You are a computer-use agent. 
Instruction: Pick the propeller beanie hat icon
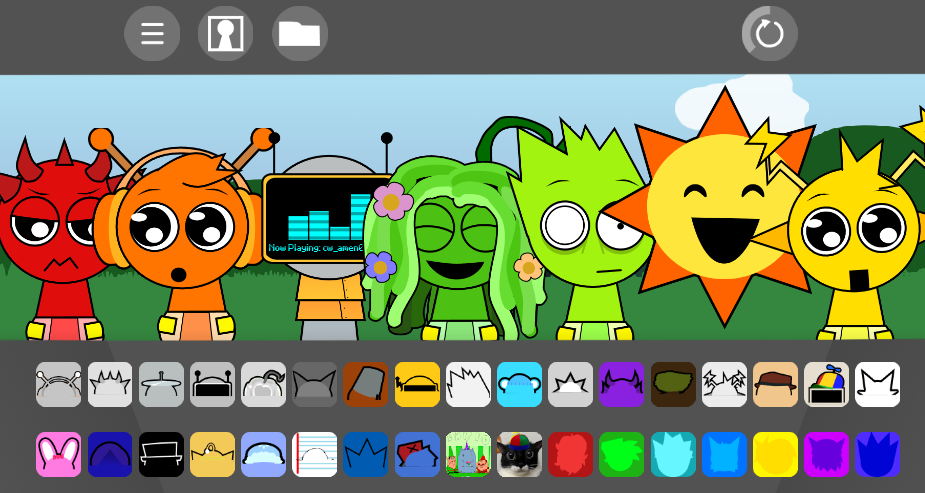(826, 384)
